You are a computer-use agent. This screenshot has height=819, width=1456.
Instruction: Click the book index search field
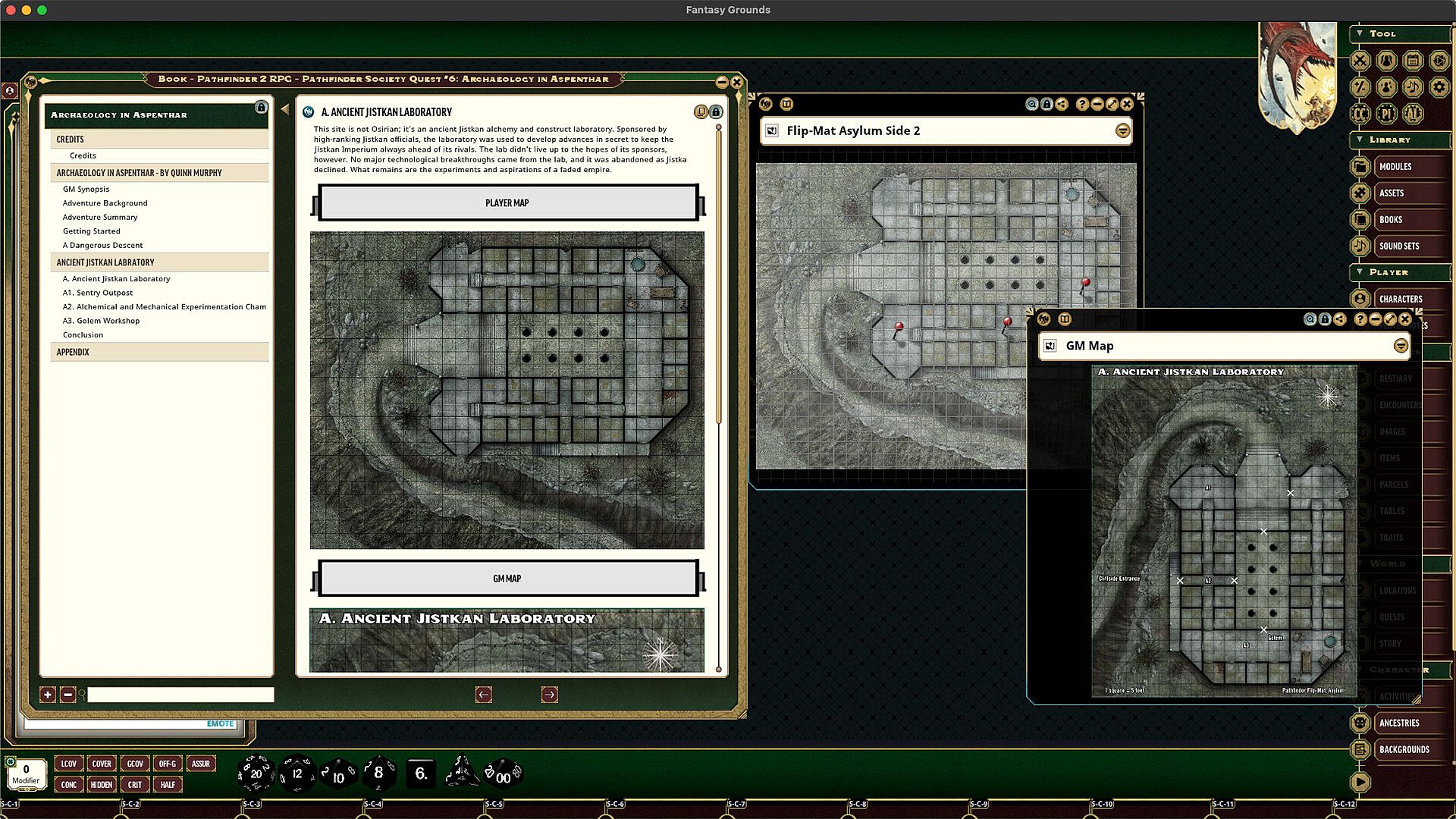(x=180, y=695)
